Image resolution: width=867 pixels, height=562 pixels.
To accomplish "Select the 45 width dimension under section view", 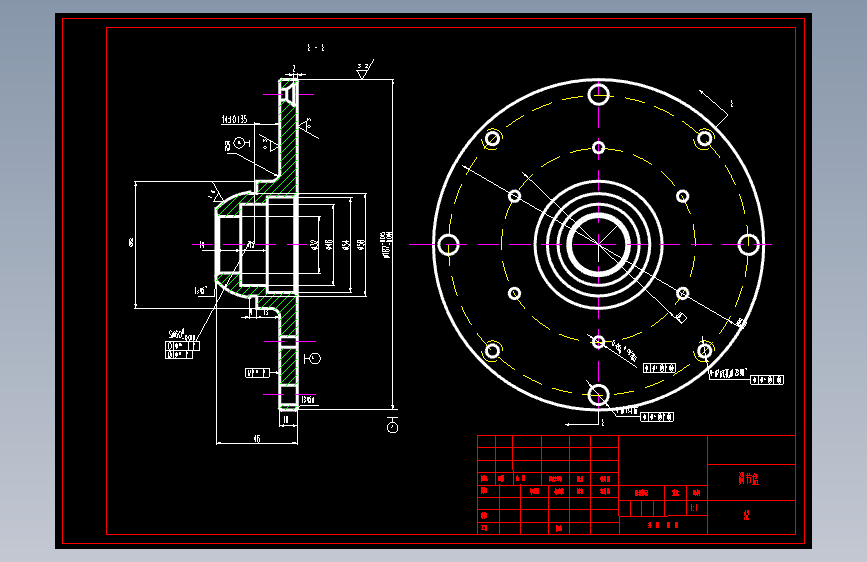I will coord(257,439).
